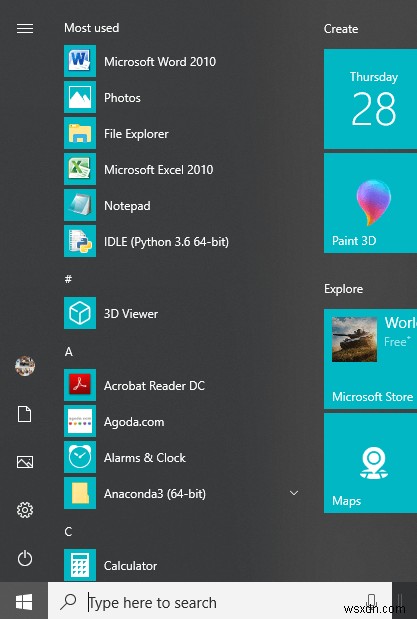Launch Acrobat Reader DC icon

click(80, 385)
